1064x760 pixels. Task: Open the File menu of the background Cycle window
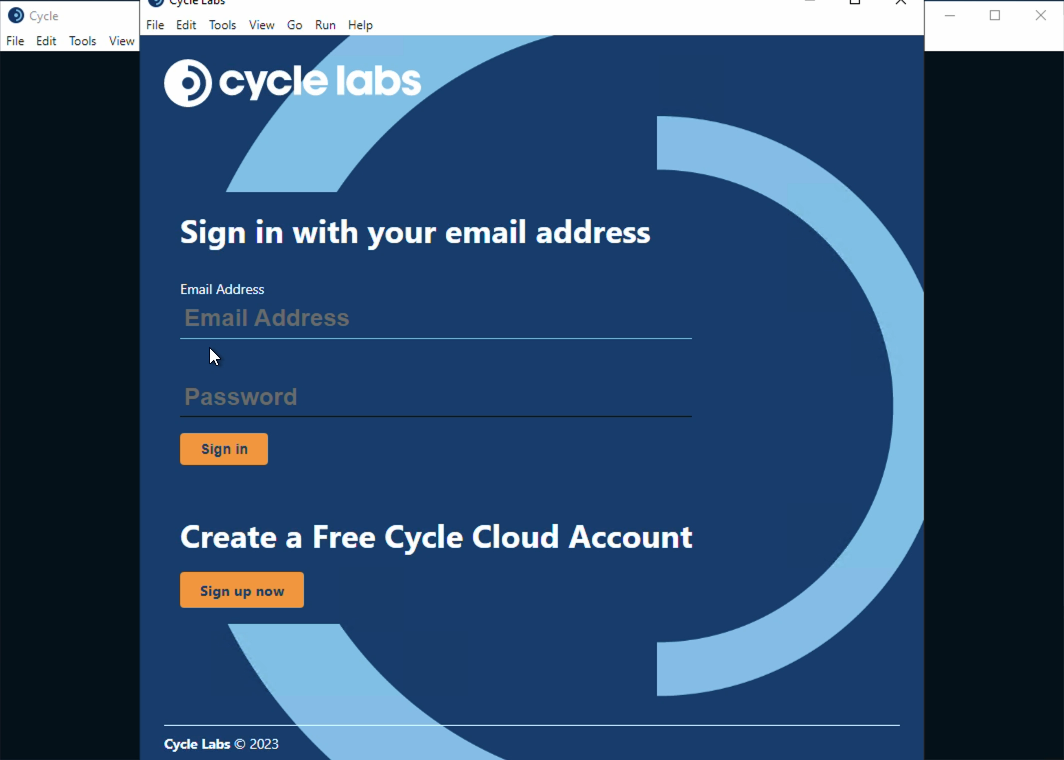(15, 40)
